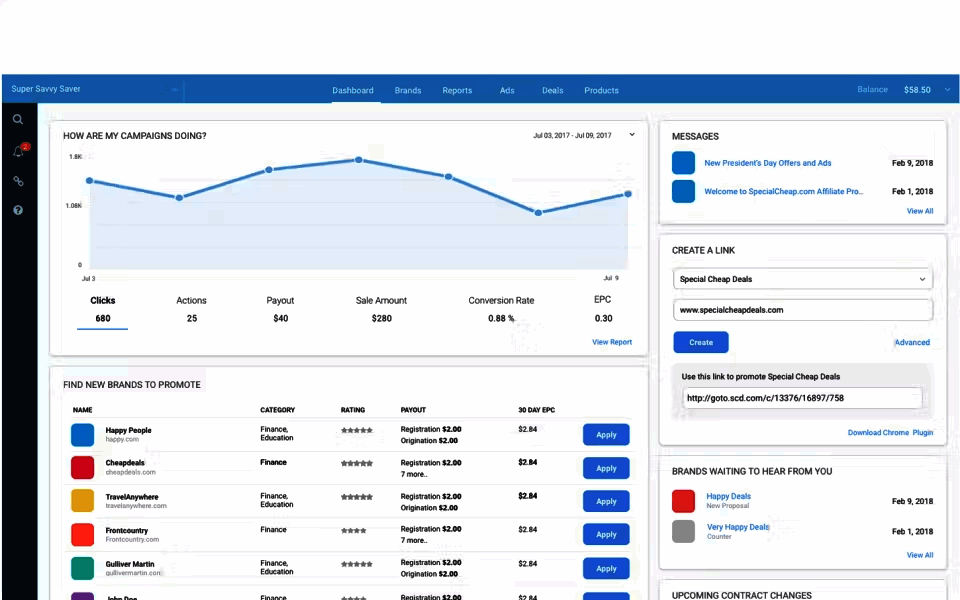
Task: Open the View Report link
Action: pos(612,342)
